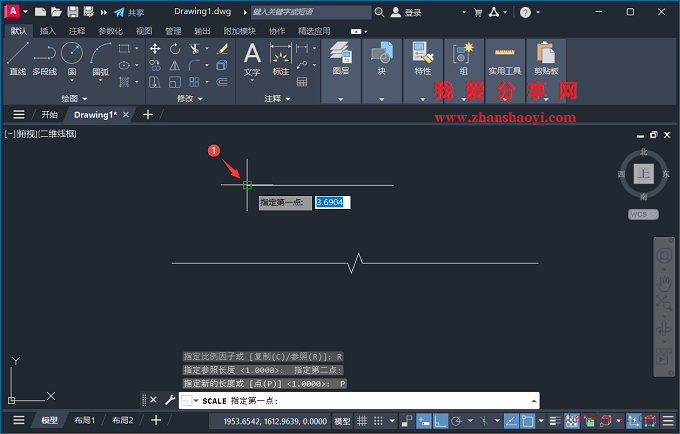
Task: Click the search keyword input box
Action: (311, 12)
